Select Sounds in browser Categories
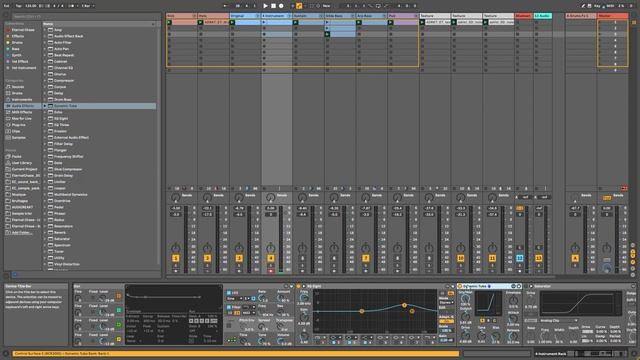Image resolution: width=640 pixels, height=360 pixels. click(18, 87)
